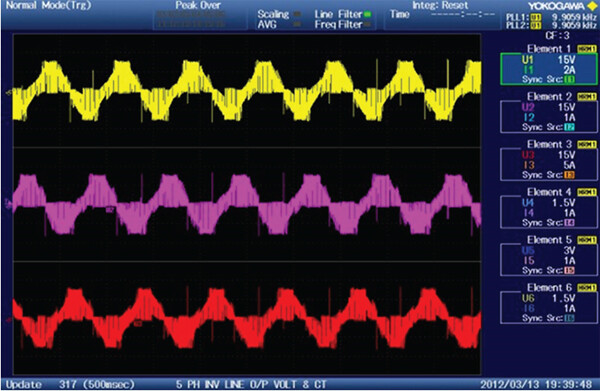
Task: Click the Element 6 HRM1 badge
Action: 587,288
